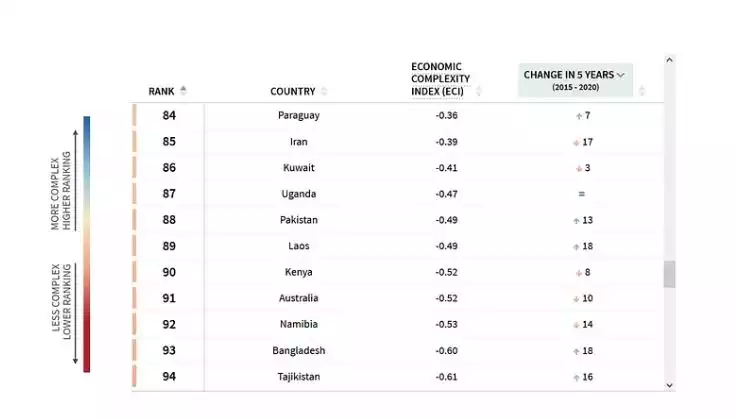
Task: Click sort arrows beside Change in 5 Years
Action: coord(642,90)
